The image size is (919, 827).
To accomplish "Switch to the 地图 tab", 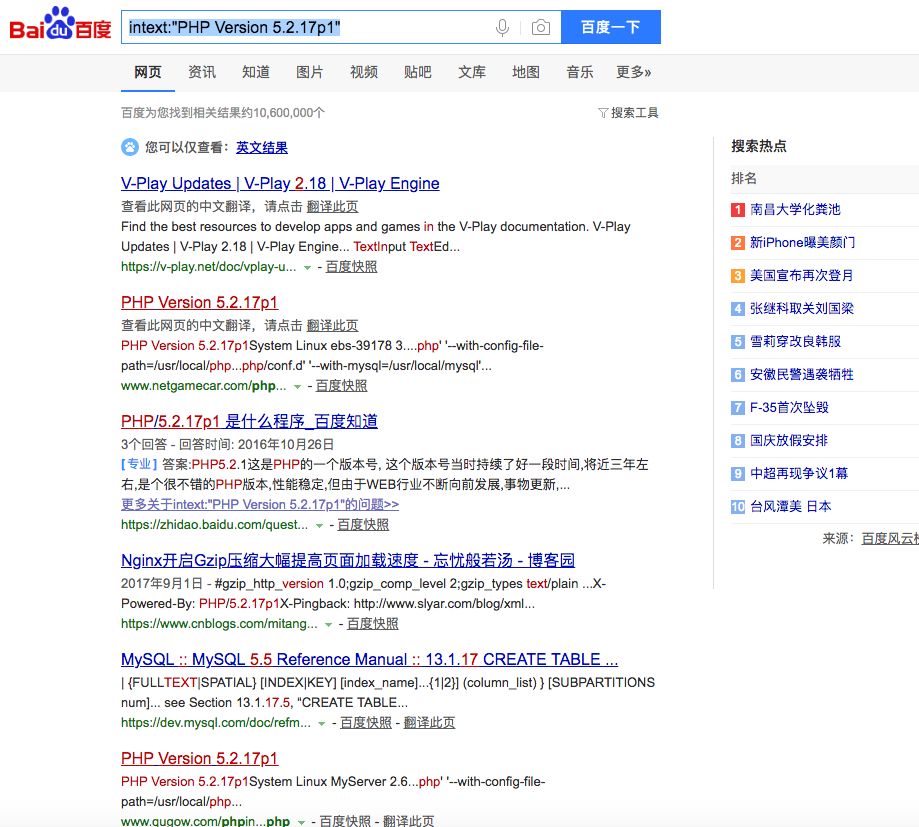I will tap(526, 72).
